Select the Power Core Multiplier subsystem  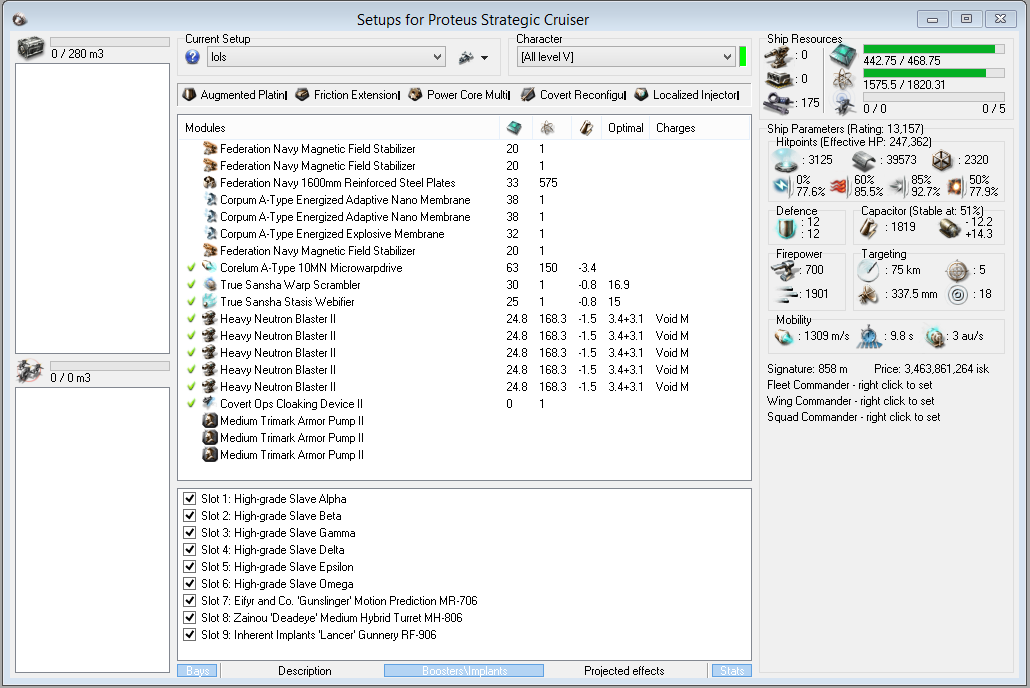point(459,95)
